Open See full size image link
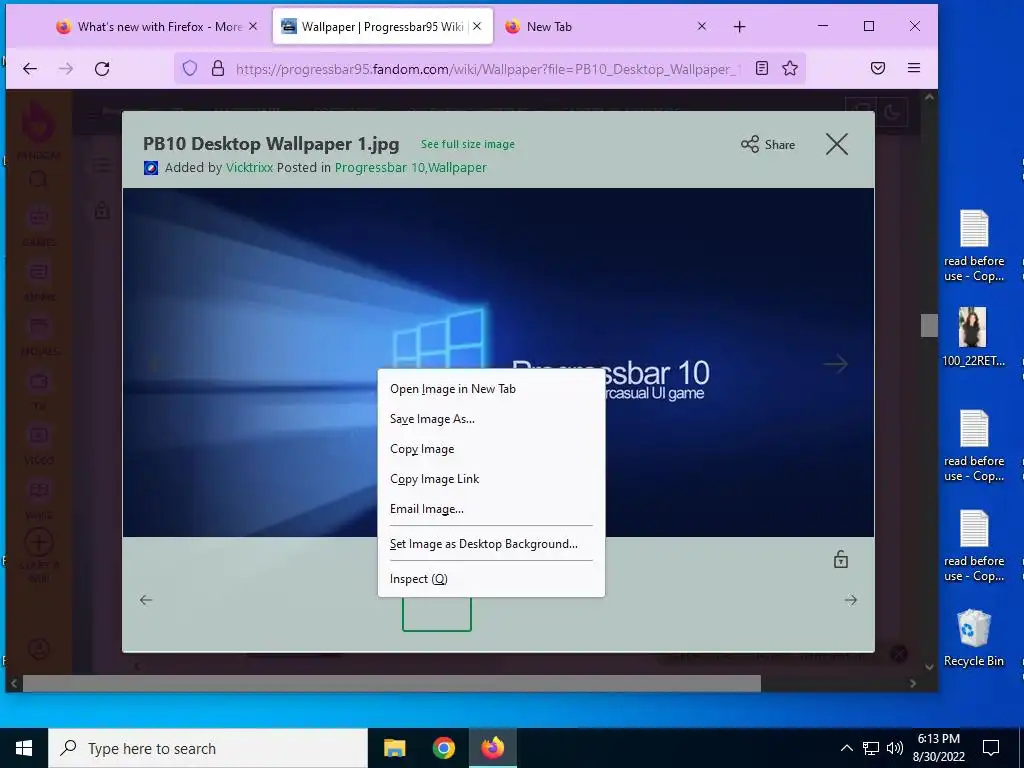This screenshot has height=768, width=1024. click(x=468, y=144)
